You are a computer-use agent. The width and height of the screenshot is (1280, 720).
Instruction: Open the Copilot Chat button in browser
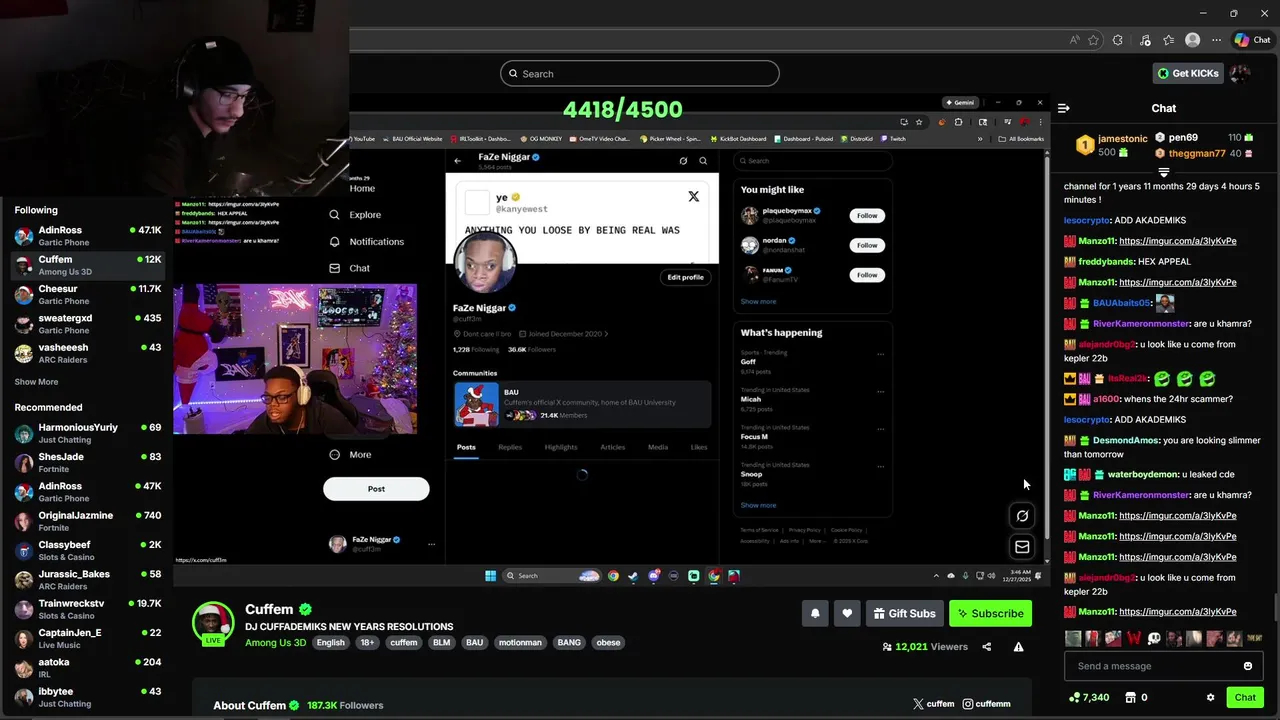coord(1252,40)
